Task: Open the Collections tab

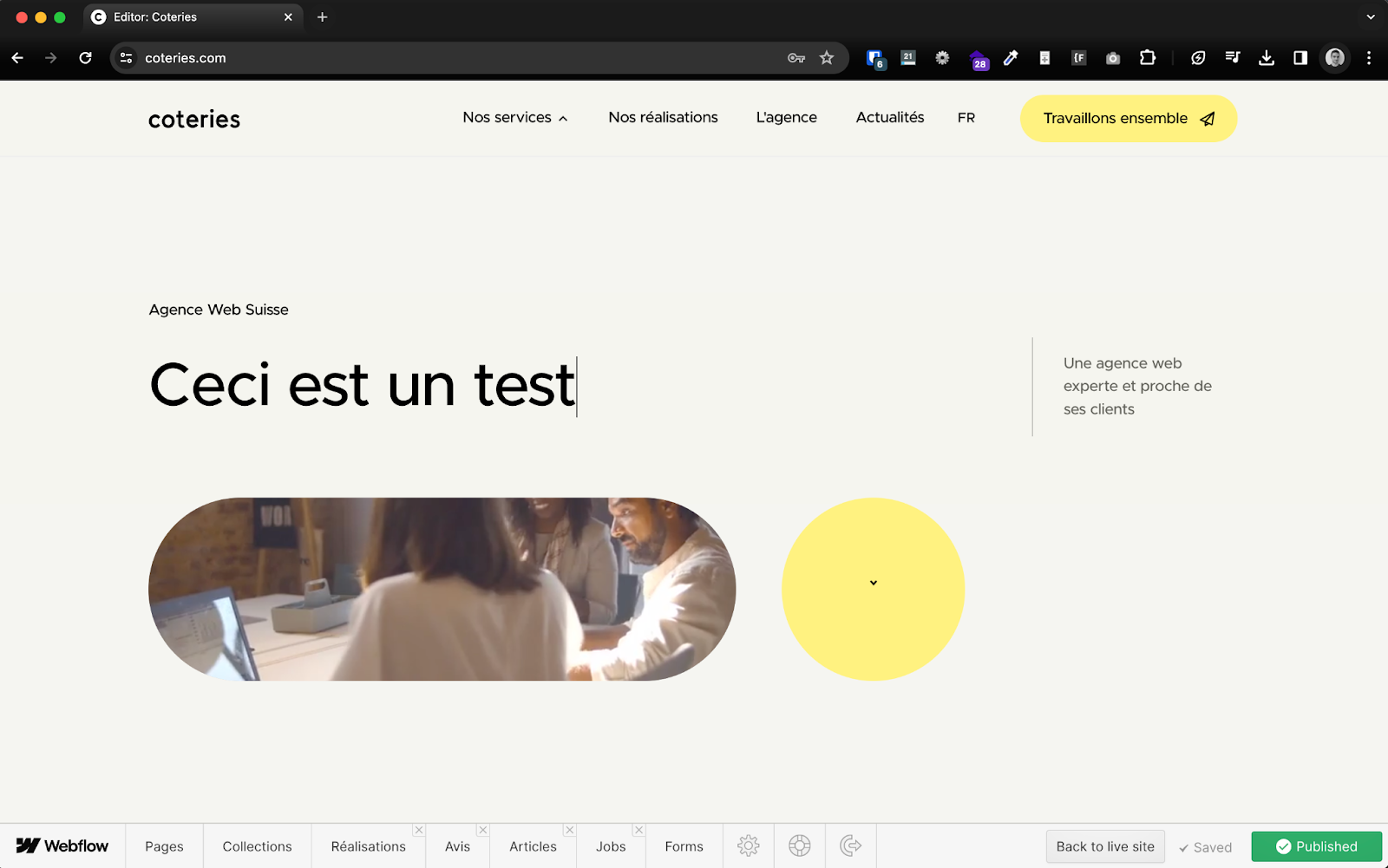Action: coord(257,846)
